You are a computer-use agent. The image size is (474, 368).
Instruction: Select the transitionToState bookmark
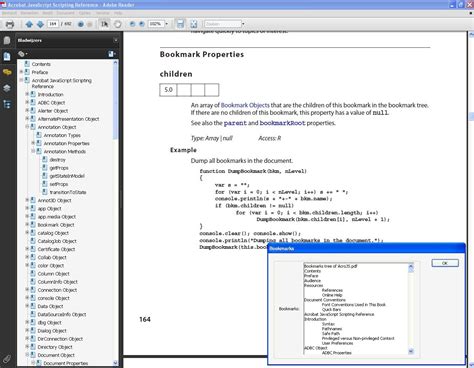(68, 192)
